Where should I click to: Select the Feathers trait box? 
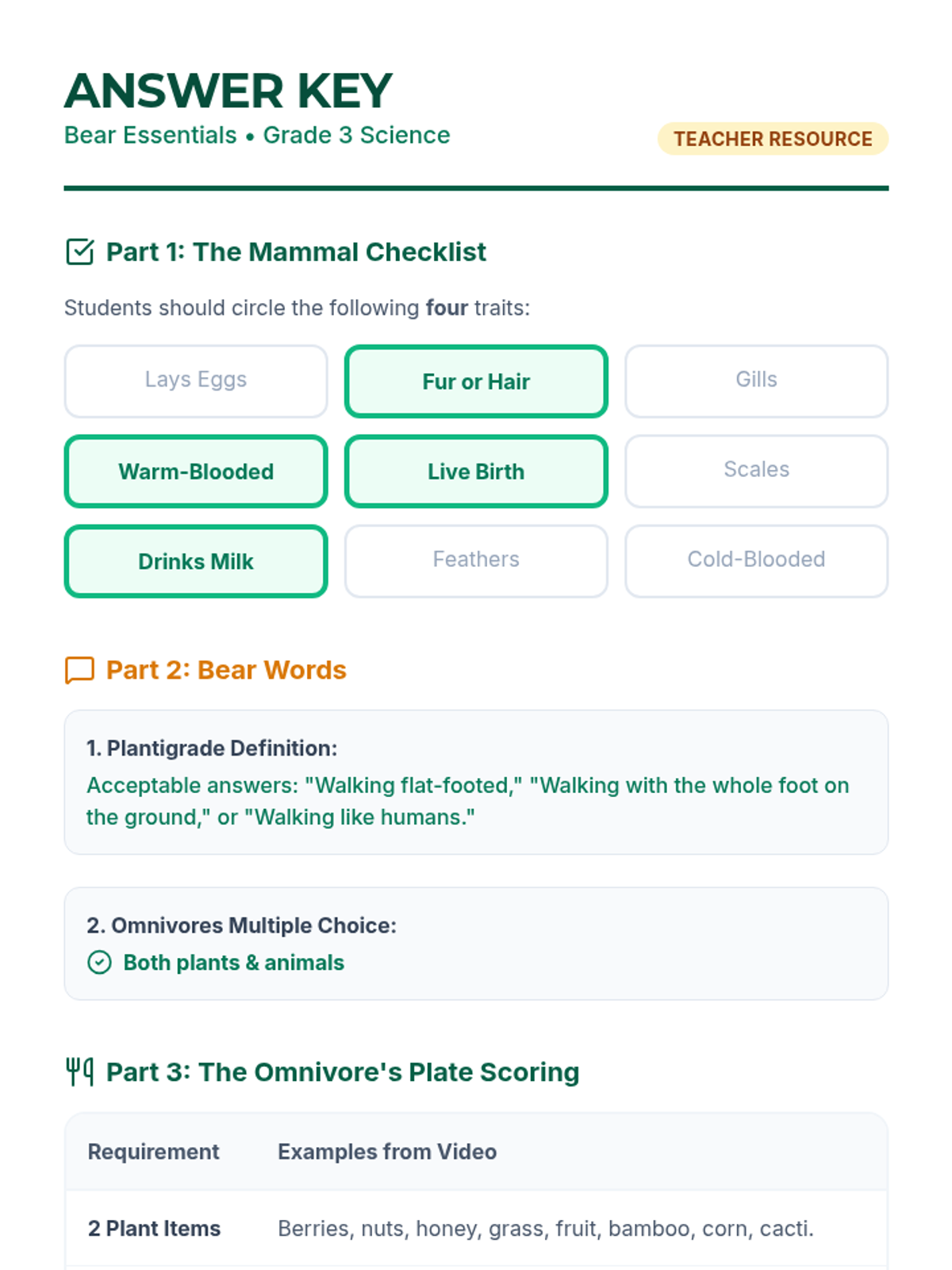click(476, 560)
